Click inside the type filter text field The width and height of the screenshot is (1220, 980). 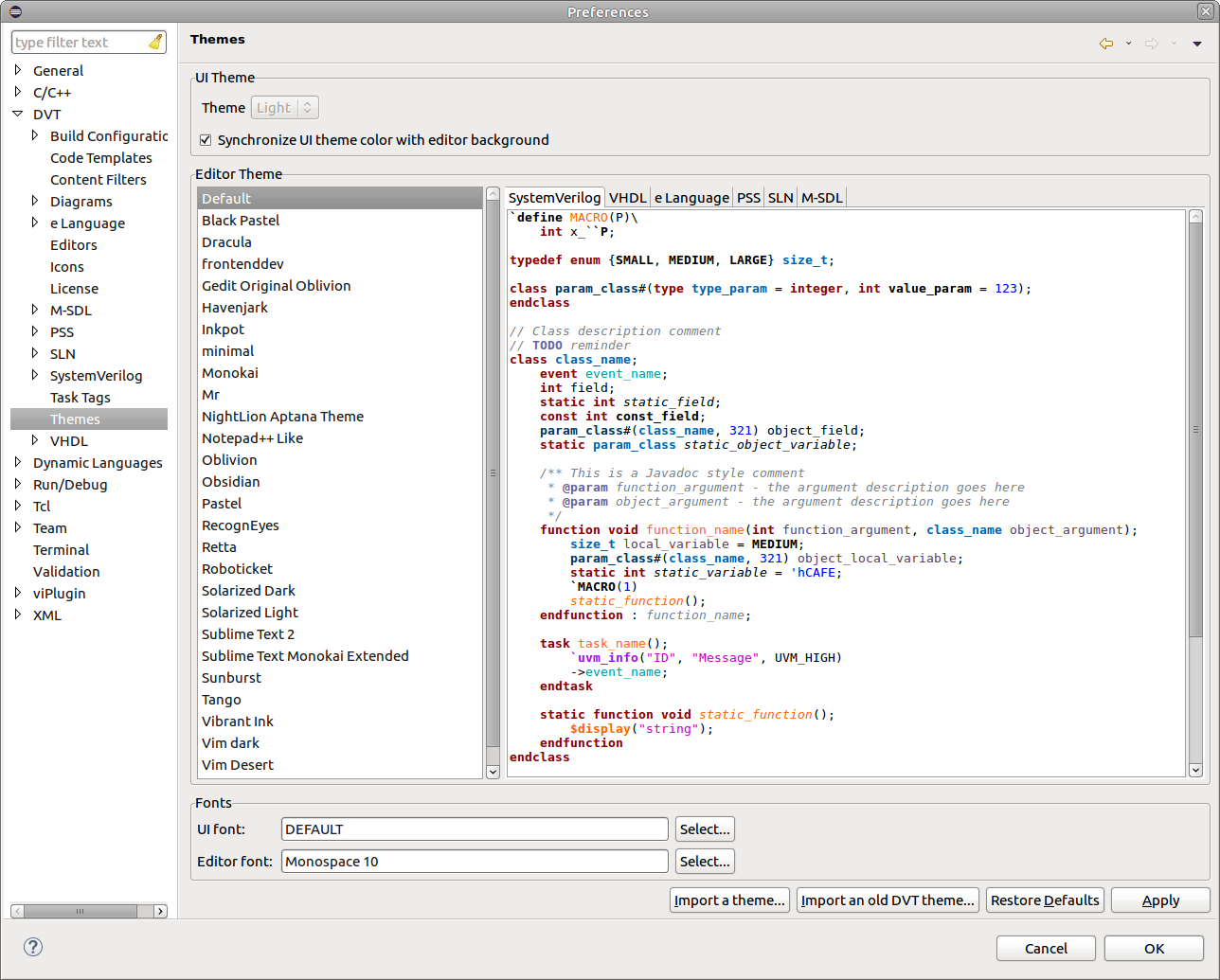[81, 42]
